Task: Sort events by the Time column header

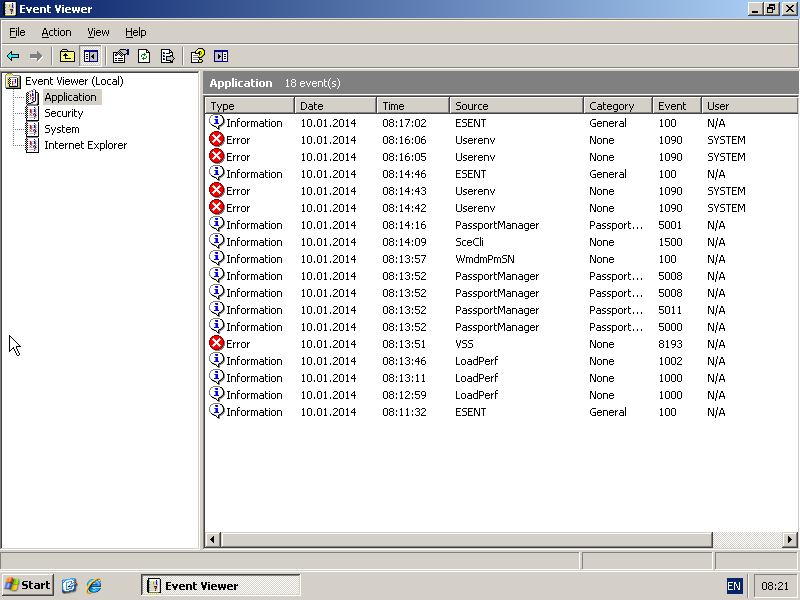Action: click(x=412, y=106)
